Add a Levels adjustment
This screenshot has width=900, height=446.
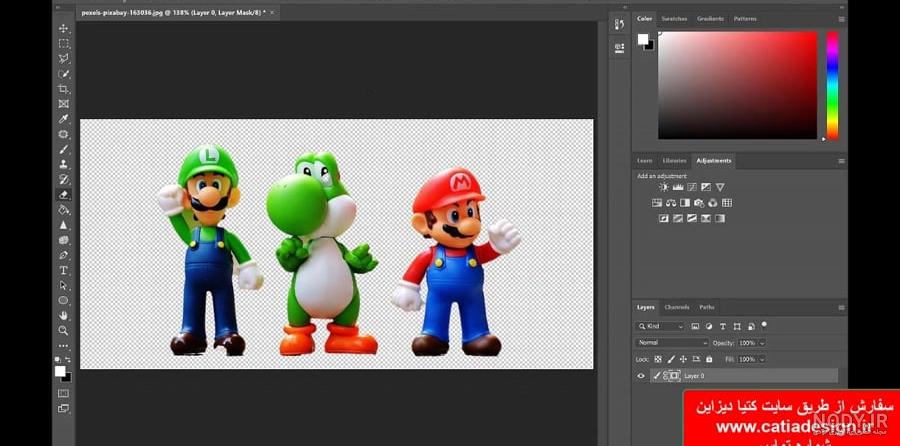tap(678, 187)
